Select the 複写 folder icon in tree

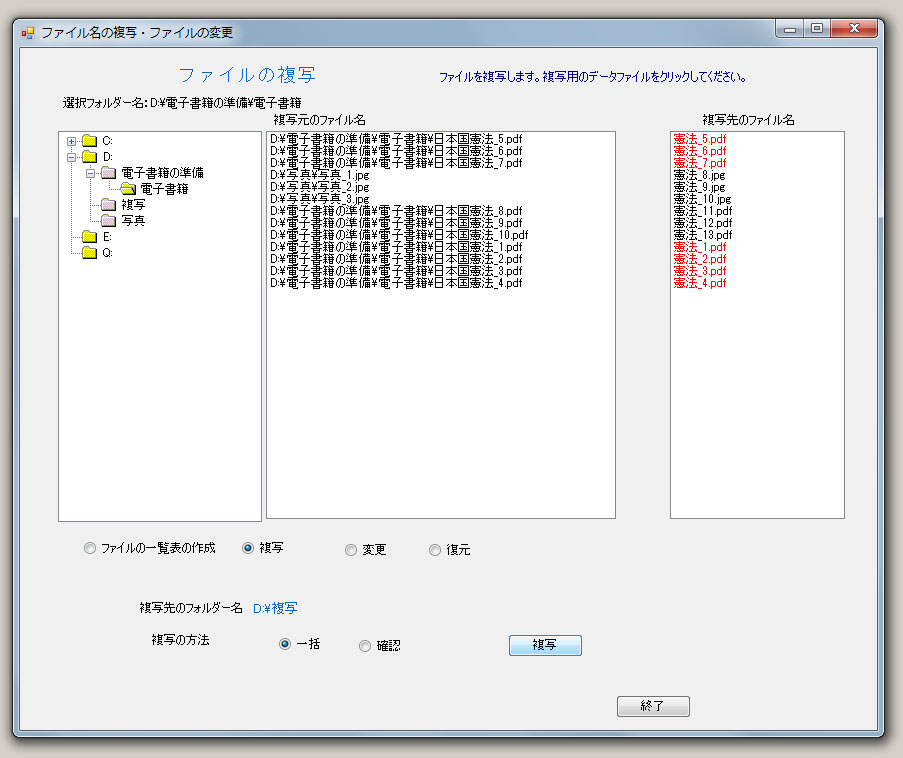click(108, 205)
